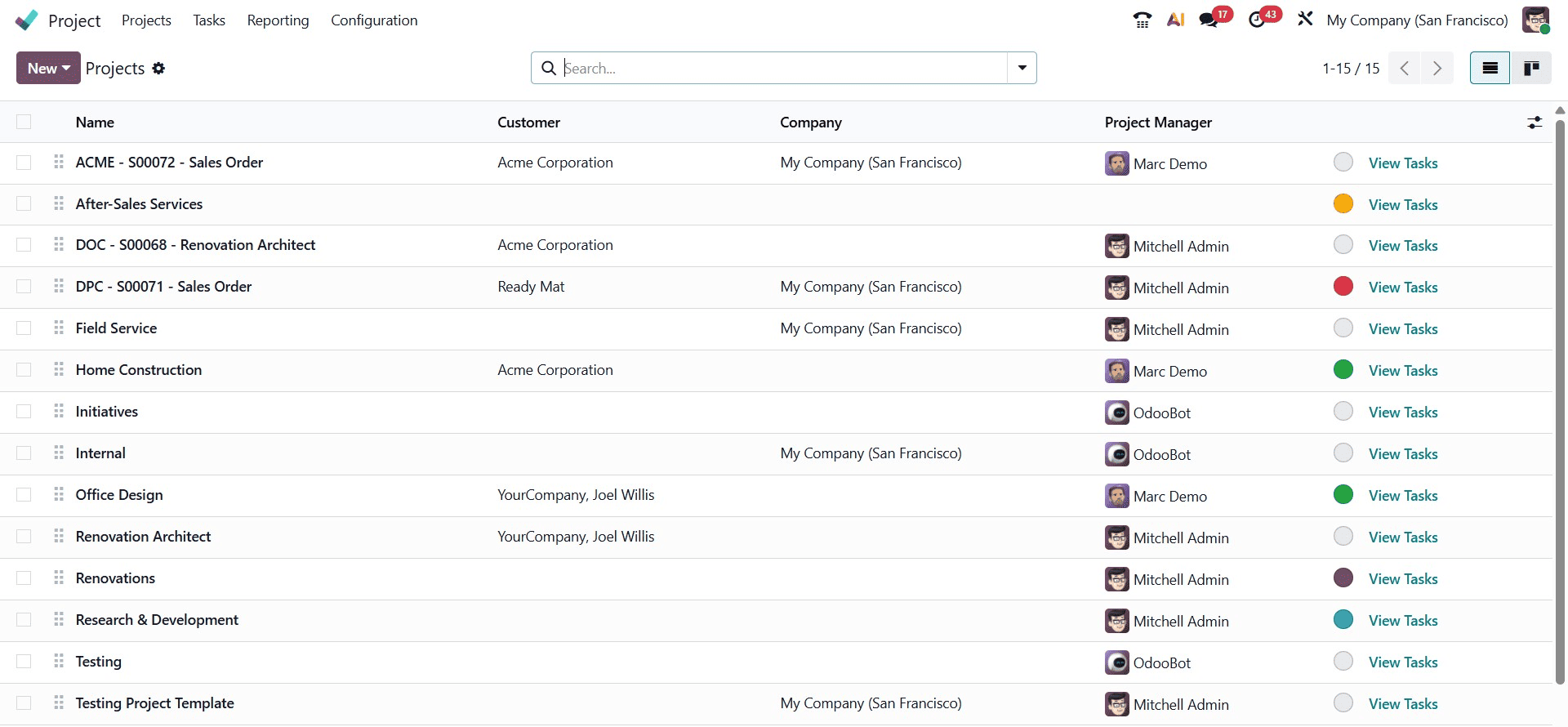Click green status dot of Home Construction
This screenshot has height=727, width=1568.
[x=1343, y=369]
